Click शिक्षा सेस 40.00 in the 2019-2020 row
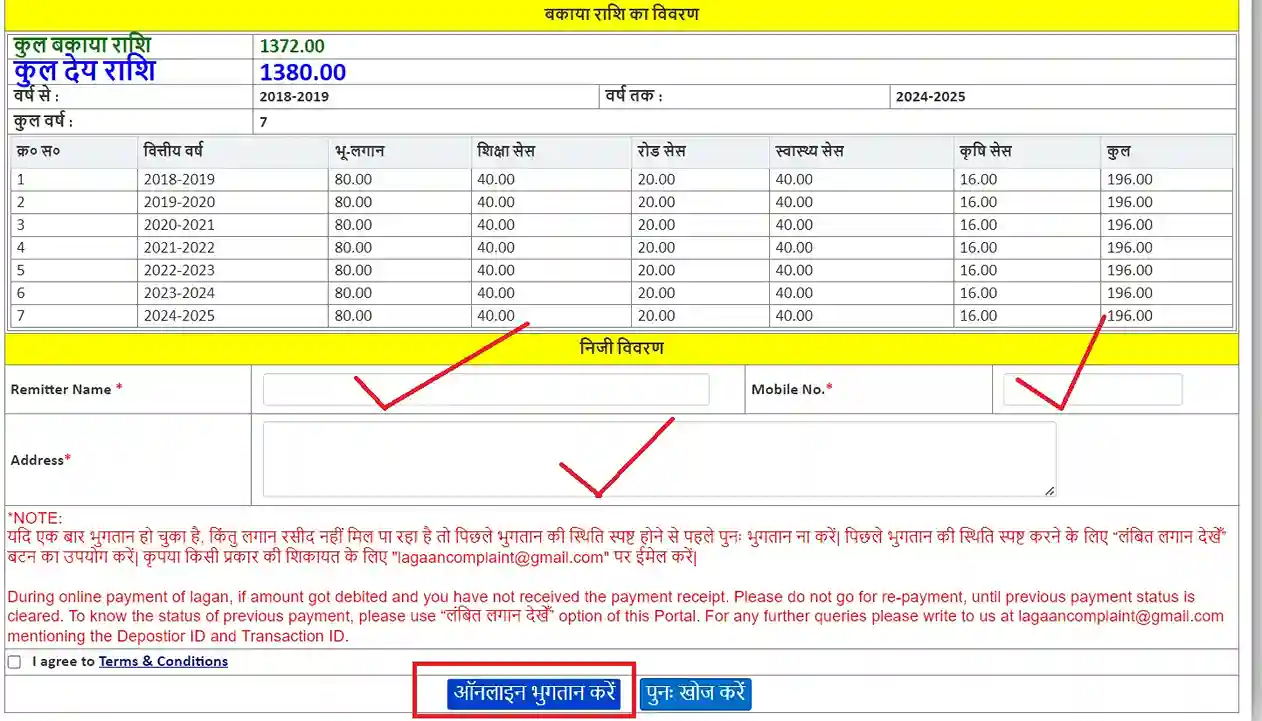This screenshot has width=1262, height=721. point(496,202)
